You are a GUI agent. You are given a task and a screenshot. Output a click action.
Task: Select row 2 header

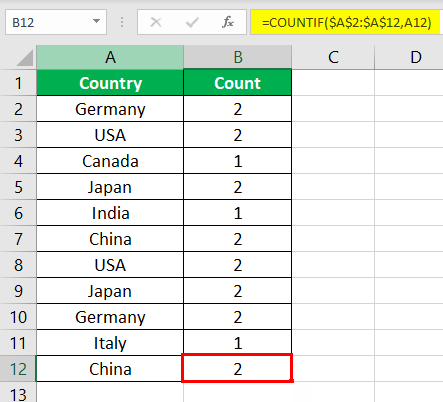pyautogui.click(x=18, y=109)
